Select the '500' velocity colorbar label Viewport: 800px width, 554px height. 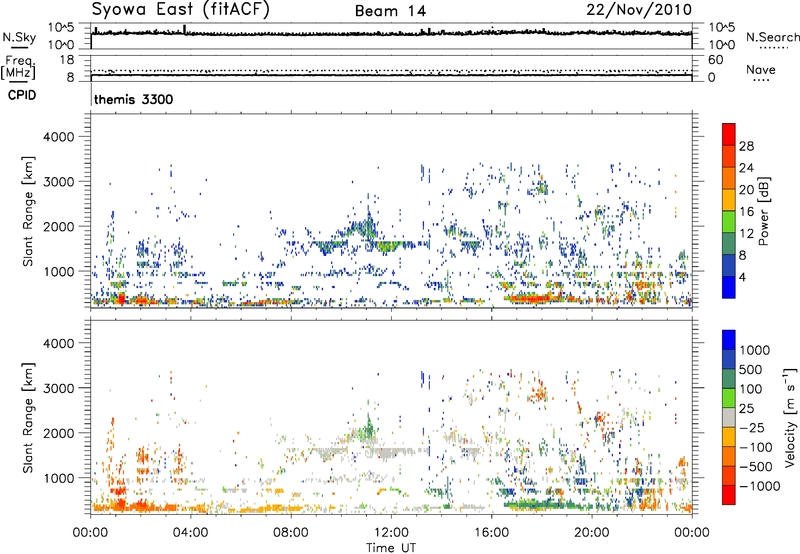pyautogui.click(x=751, y=370)
